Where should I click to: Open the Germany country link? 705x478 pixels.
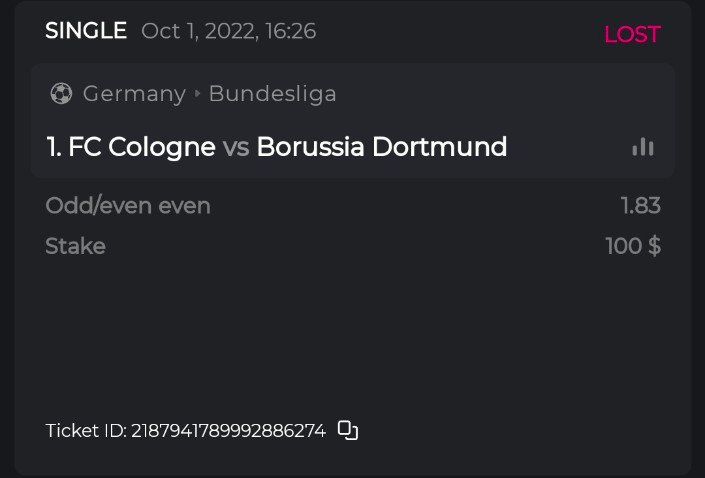click(x=134, y=94)
